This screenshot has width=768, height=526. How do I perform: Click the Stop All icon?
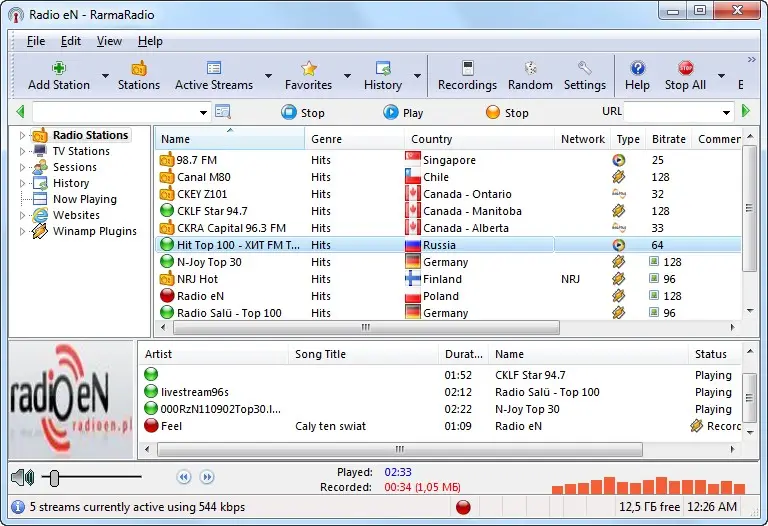(685, 68)
